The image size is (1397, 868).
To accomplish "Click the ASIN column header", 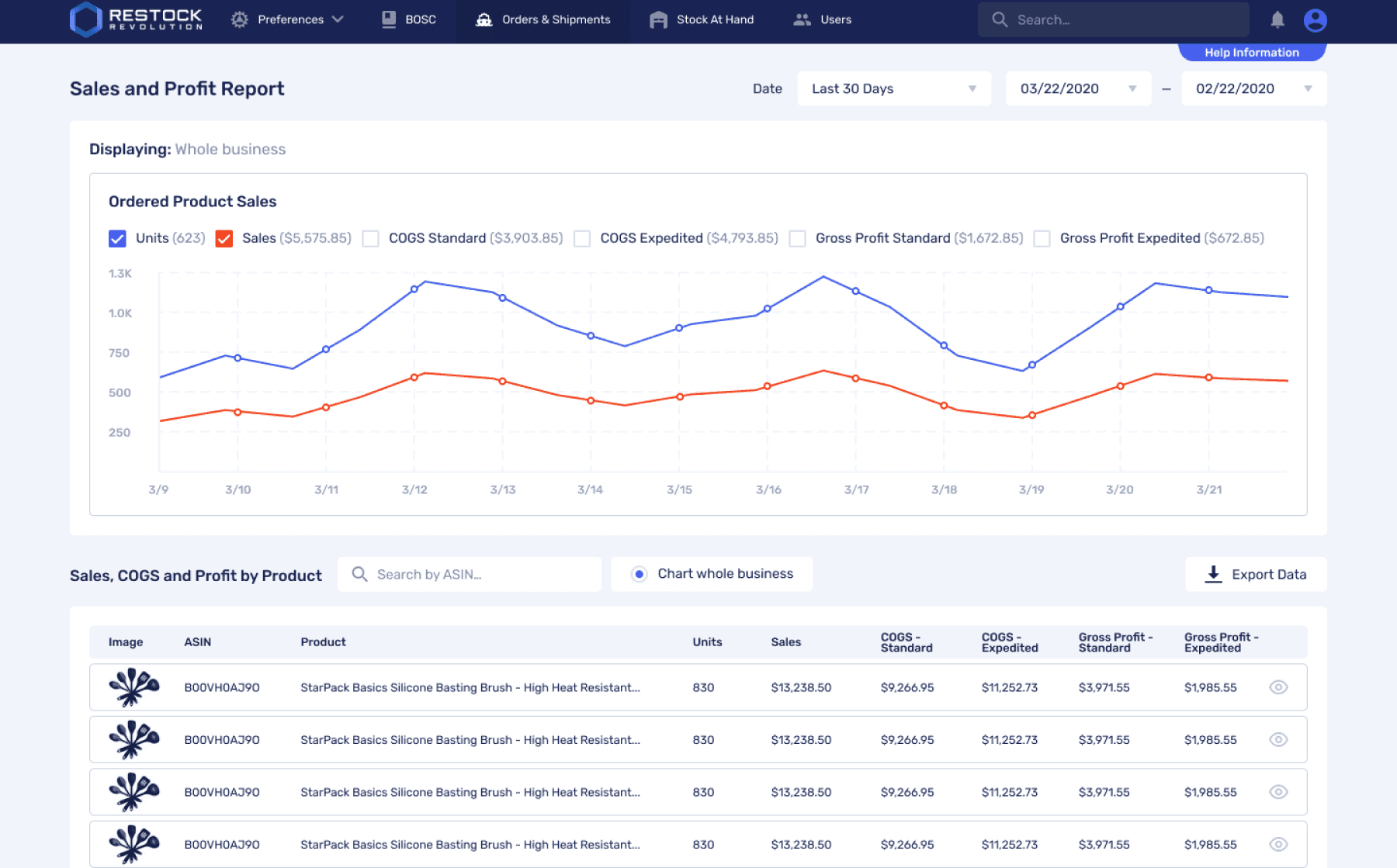I will click(x=197, y=642).
